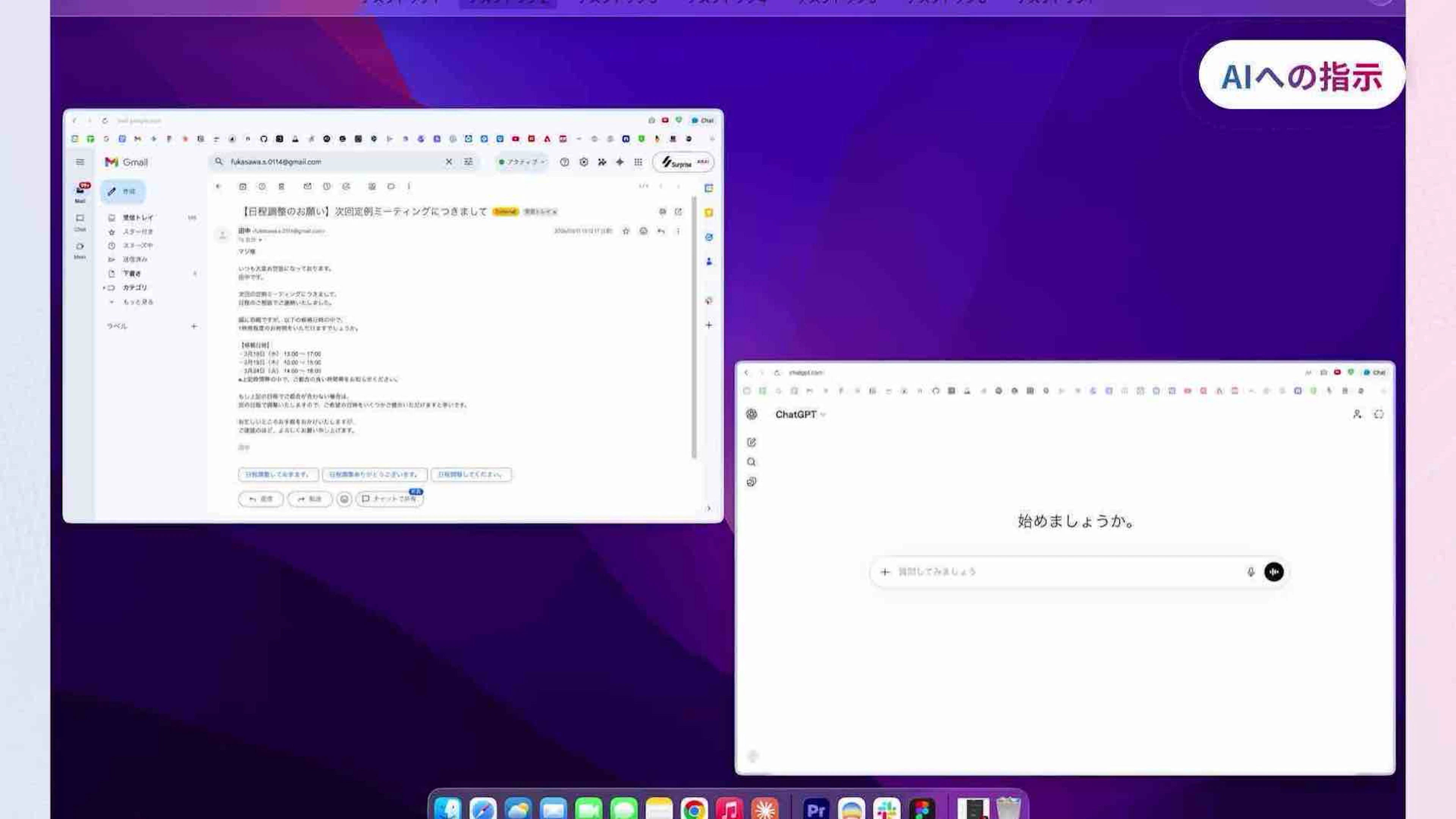Expand recipient details arrow under sender name
The height and width of the screenshot is (819, 1456).
[260, 241]
